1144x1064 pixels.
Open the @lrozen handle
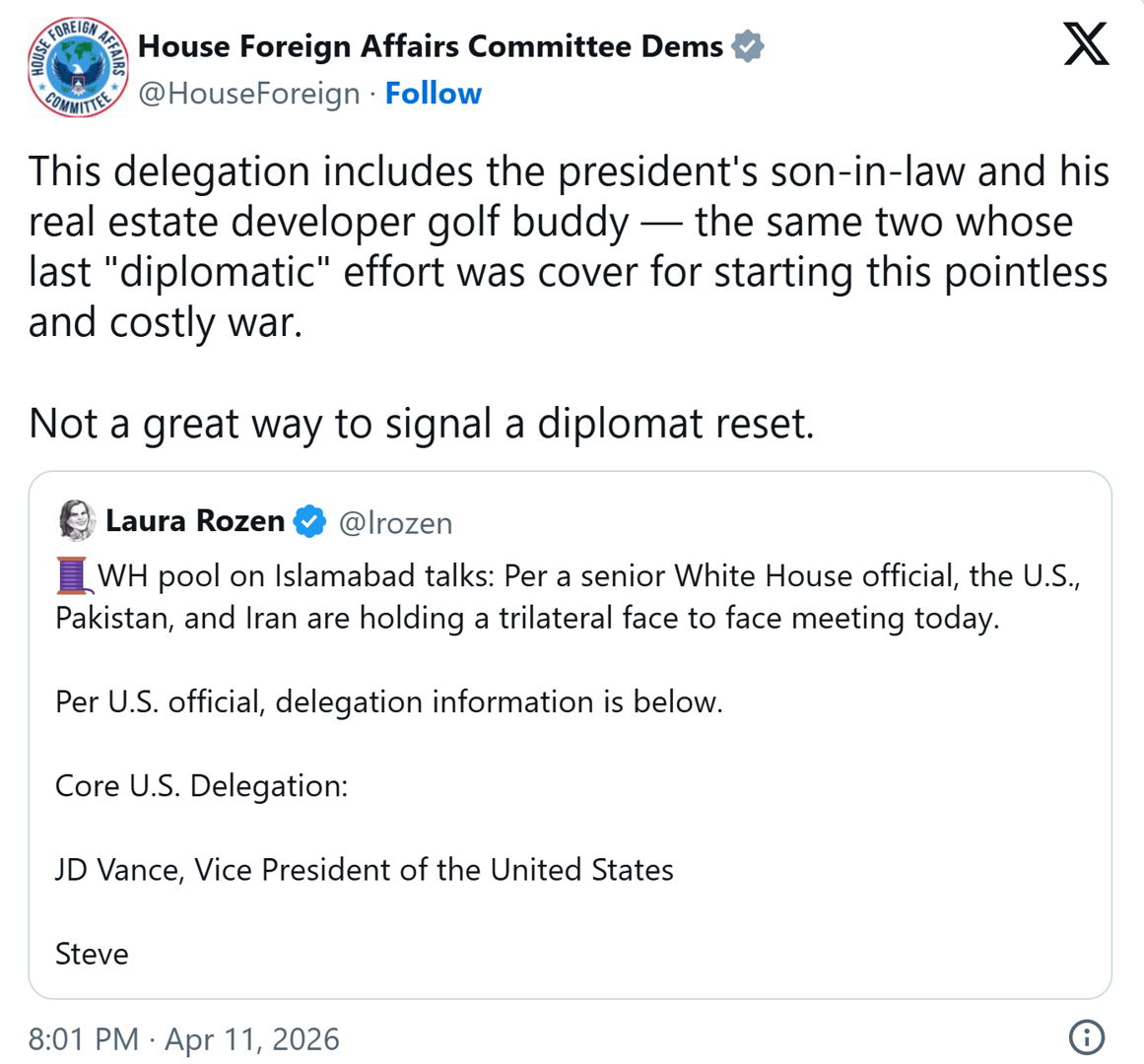point(395,523)
